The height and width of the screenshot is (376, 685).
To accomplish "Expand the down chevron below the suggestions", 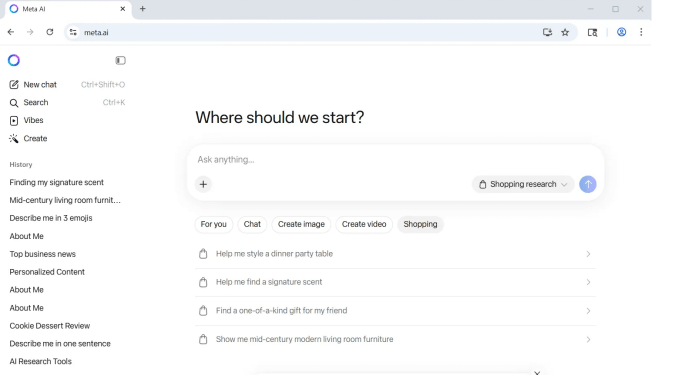I will coord(537,373).
